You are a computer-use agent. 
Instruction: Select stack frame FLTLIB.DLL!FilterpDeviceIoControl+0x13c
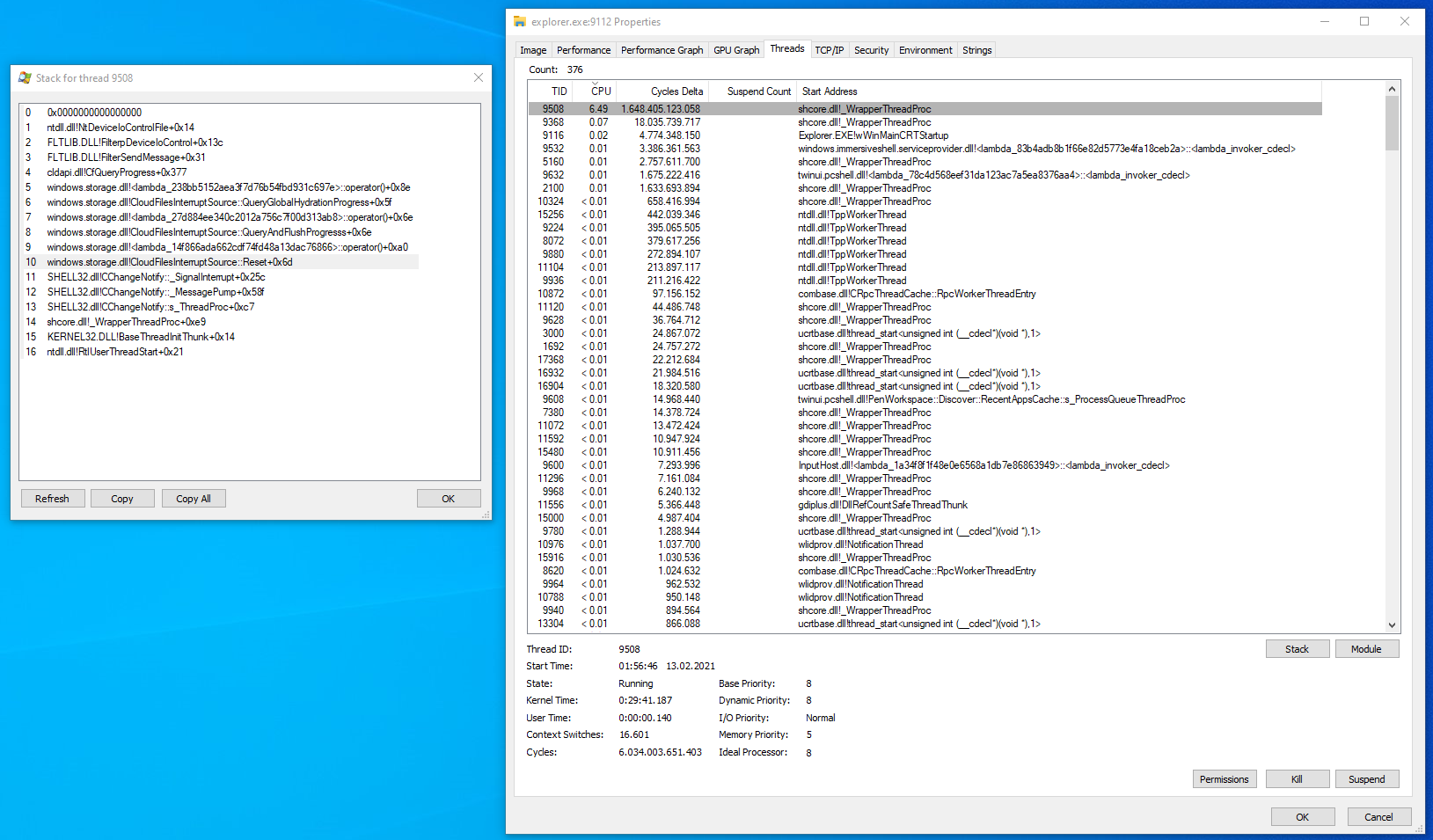[x=220, y=142]
